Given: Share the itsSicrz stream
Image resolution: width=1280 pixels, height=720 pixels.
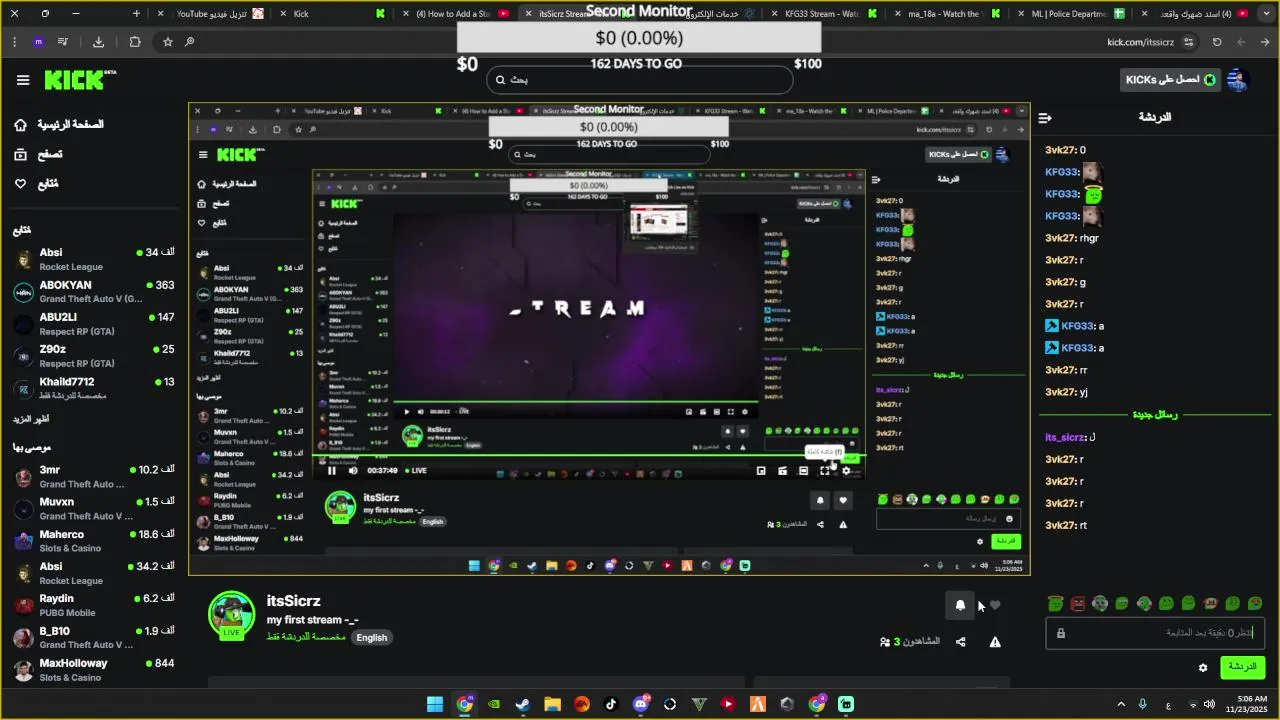Looking at the screenshot, I should point(961,642).
